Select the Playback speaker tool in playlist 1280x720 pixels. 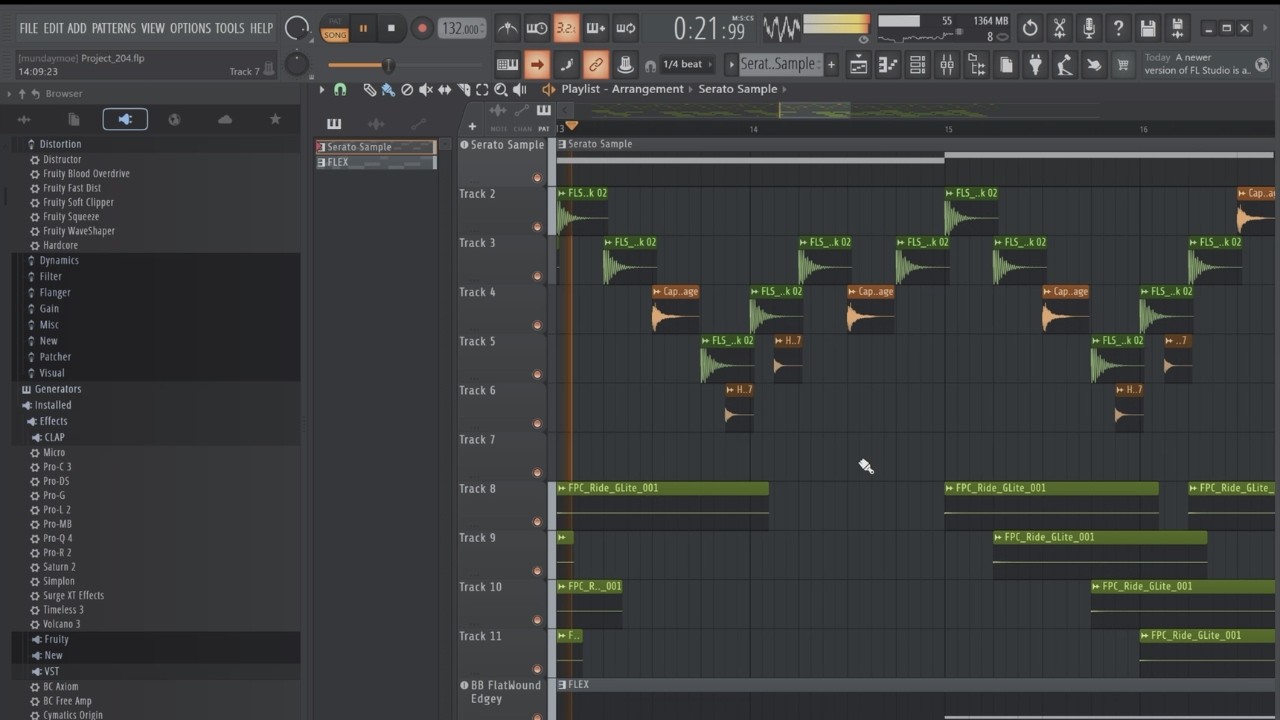[519, 90]
